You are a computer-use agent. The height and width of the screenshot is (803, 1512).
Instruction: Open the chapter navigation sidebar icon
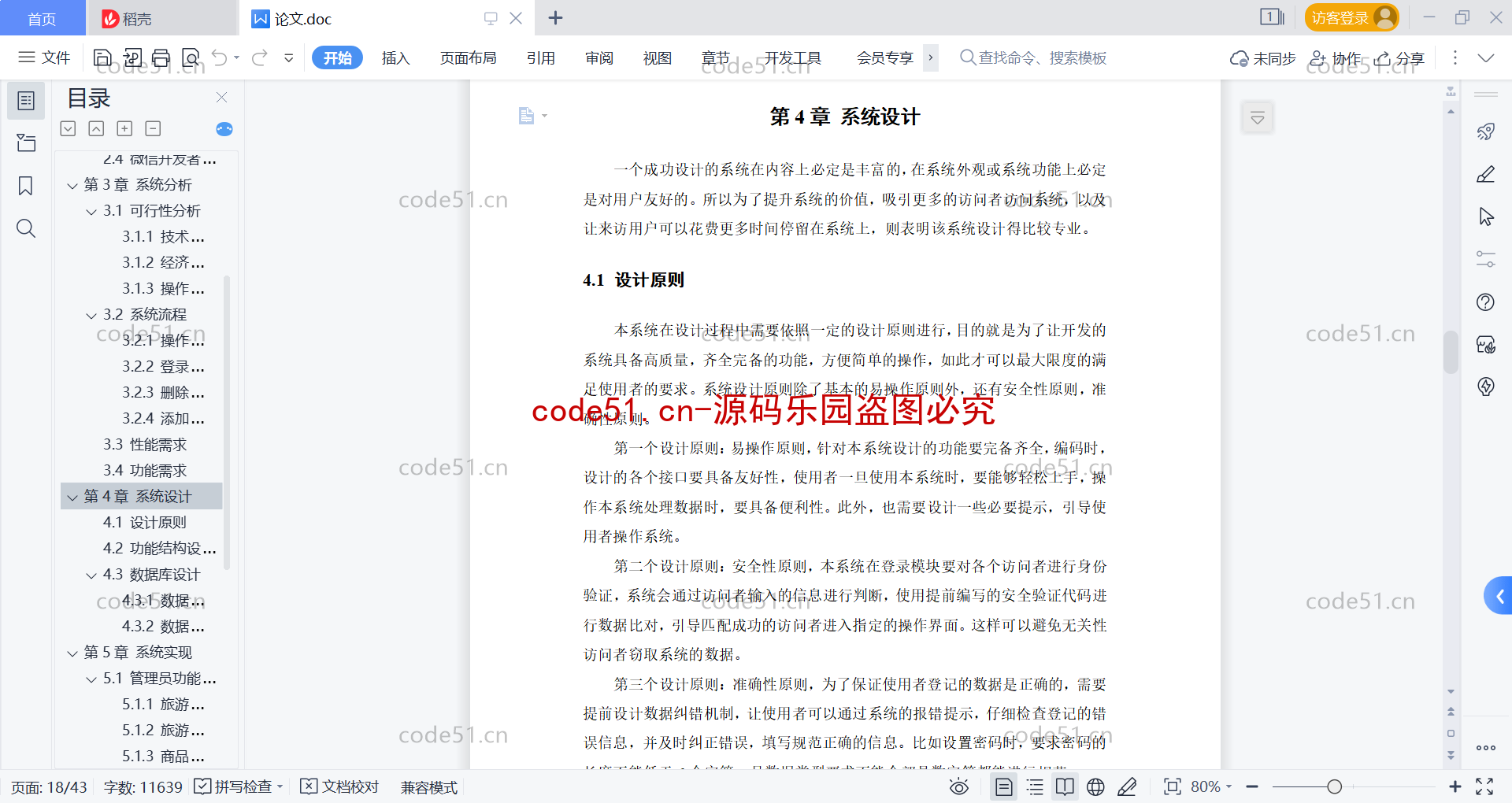point(26,142)
